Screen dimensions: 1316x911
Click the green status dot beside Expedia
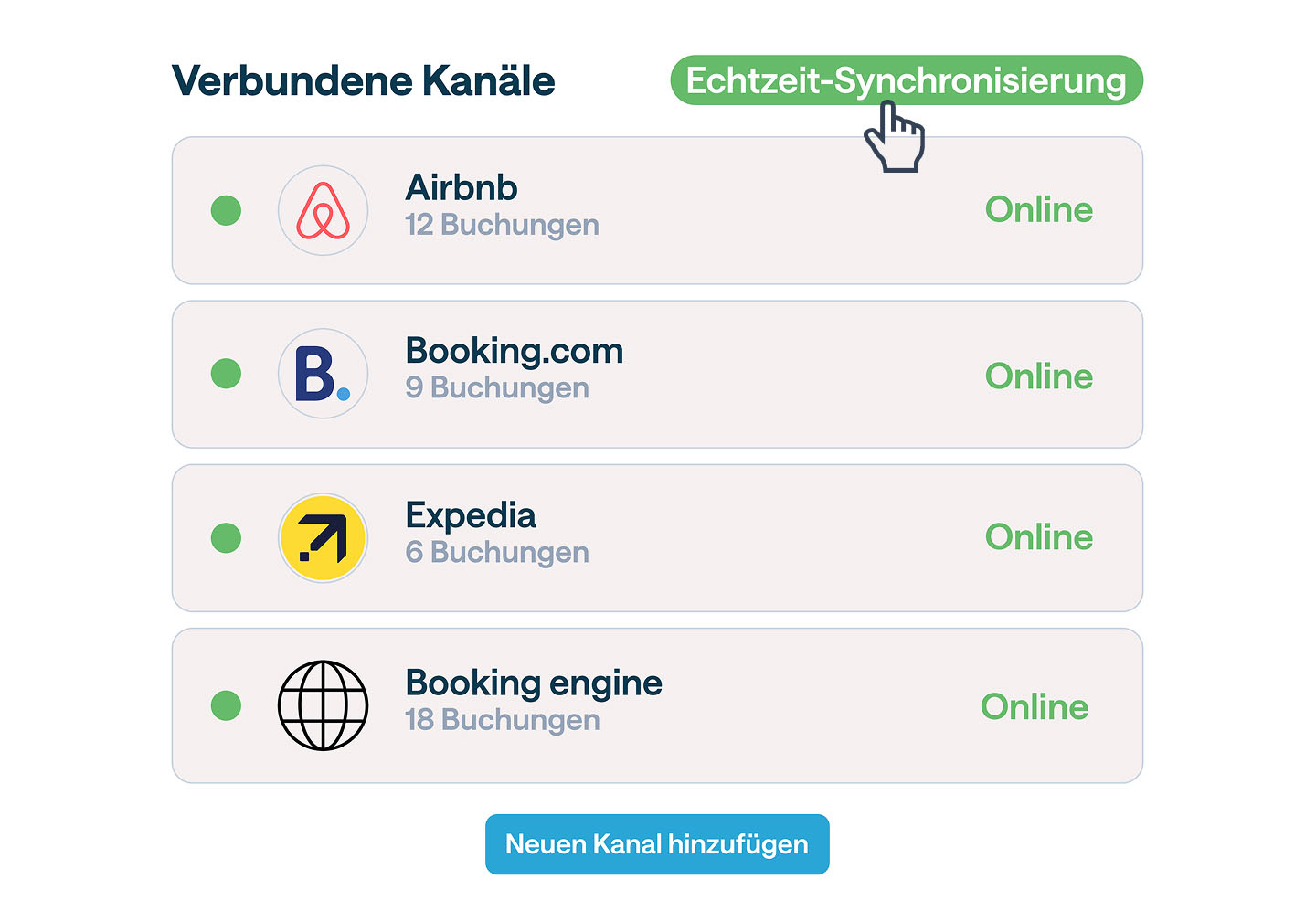point(226,538)
